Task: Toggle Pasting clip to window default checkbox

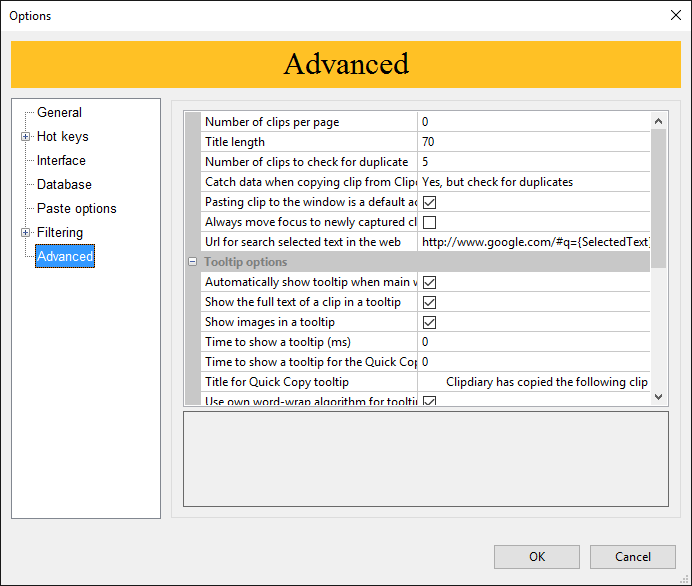Action: point(430,202)
